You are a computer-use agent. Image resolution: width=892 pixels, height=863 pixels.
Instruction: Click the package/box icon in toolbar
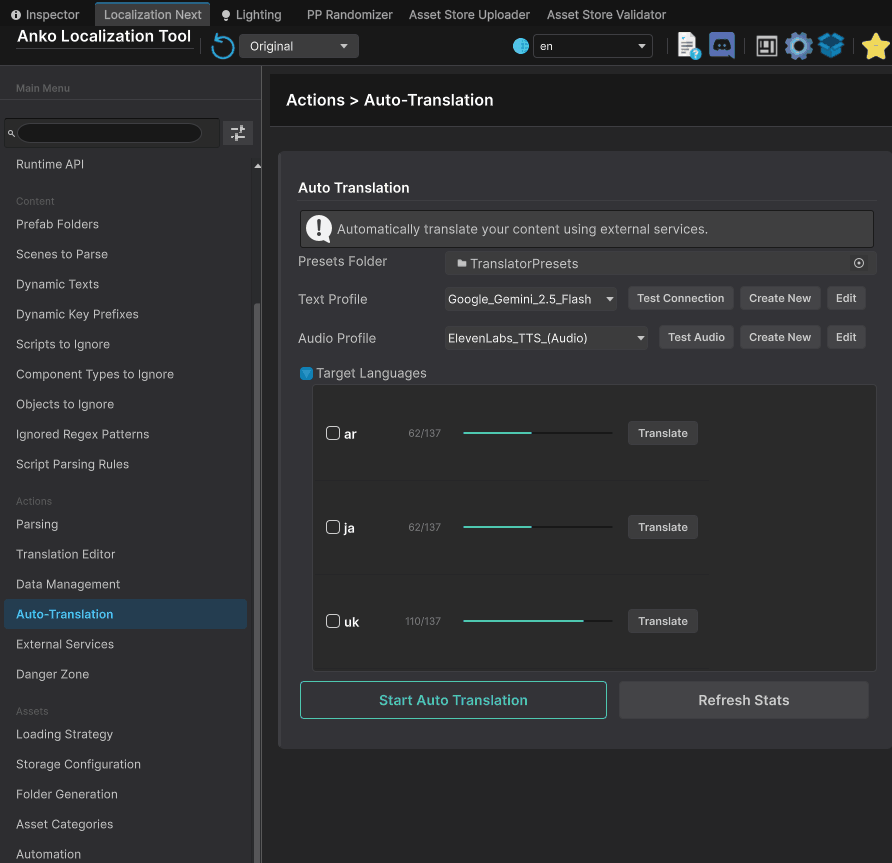coord(831,45)
